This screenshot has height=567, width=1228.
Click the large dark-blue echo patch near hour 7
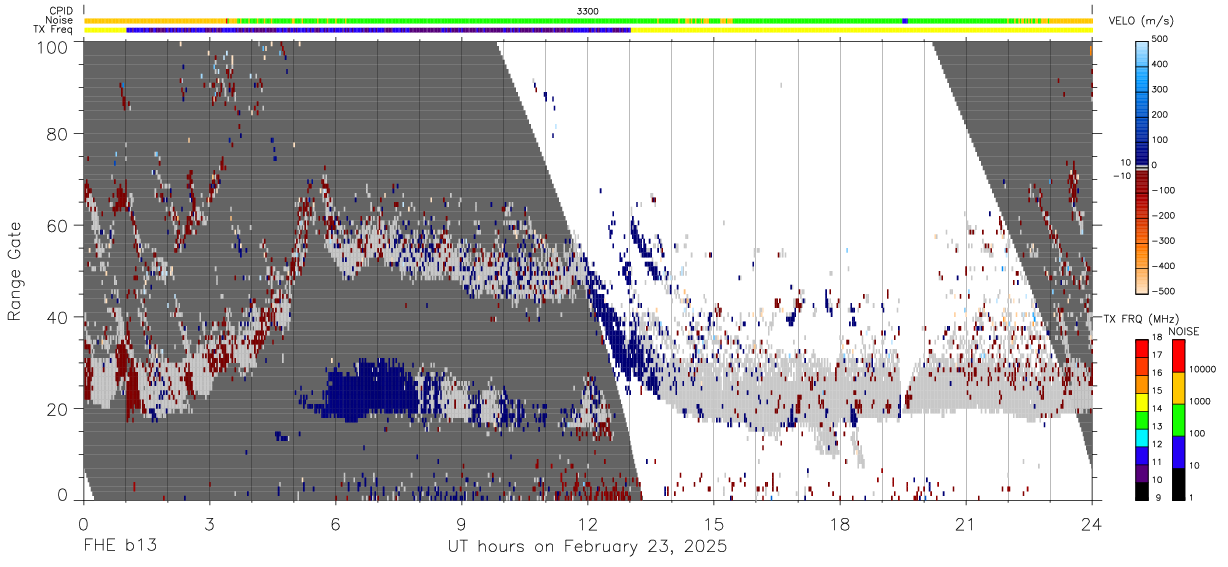click(x=370, y=390)
